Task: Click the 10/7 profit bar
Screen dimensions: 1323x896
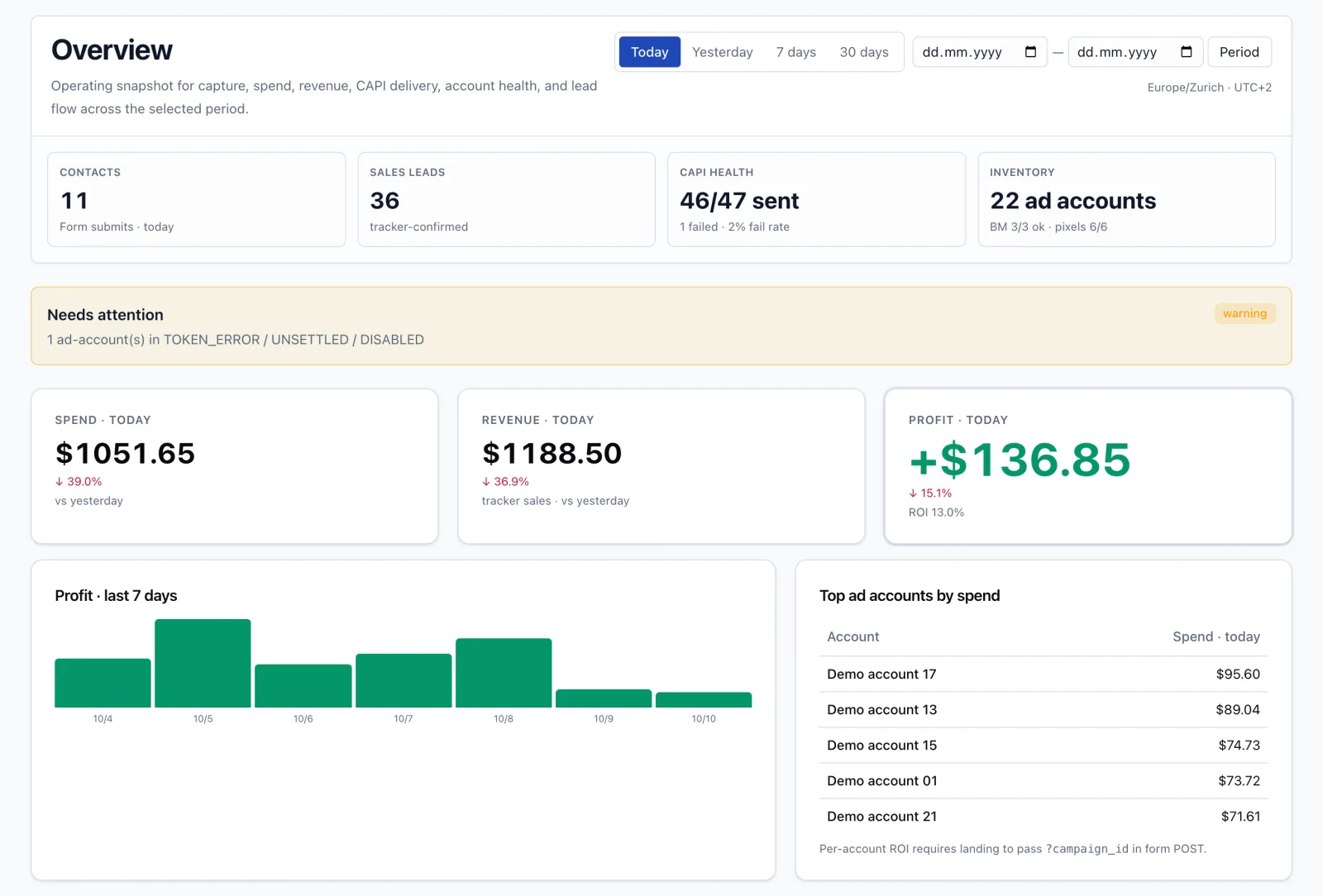Action: 404,680
